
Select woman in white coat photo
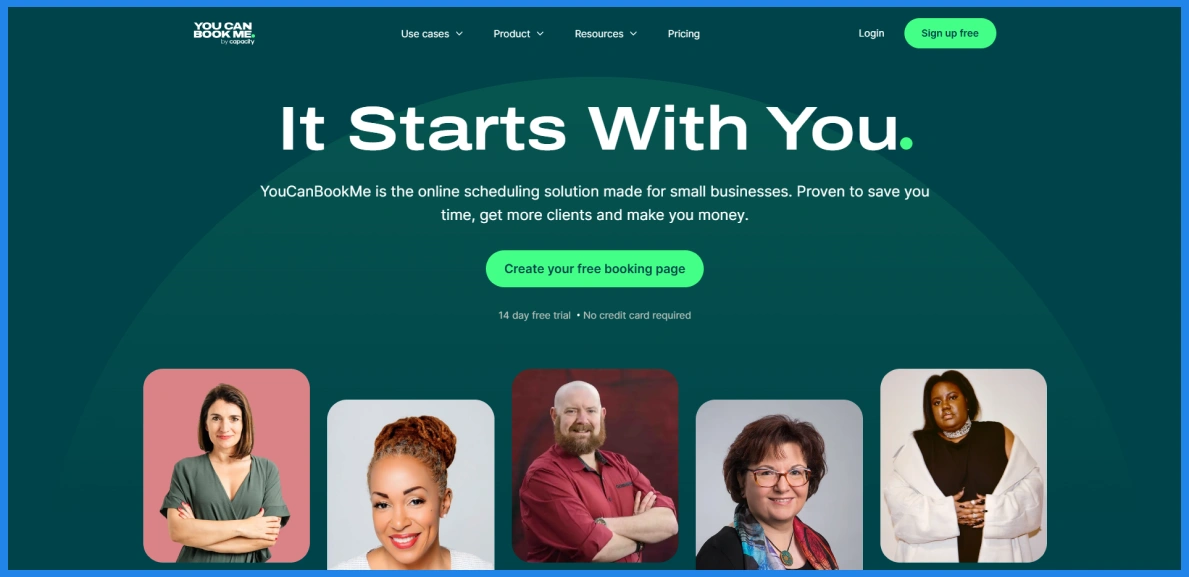coord(963,466)
